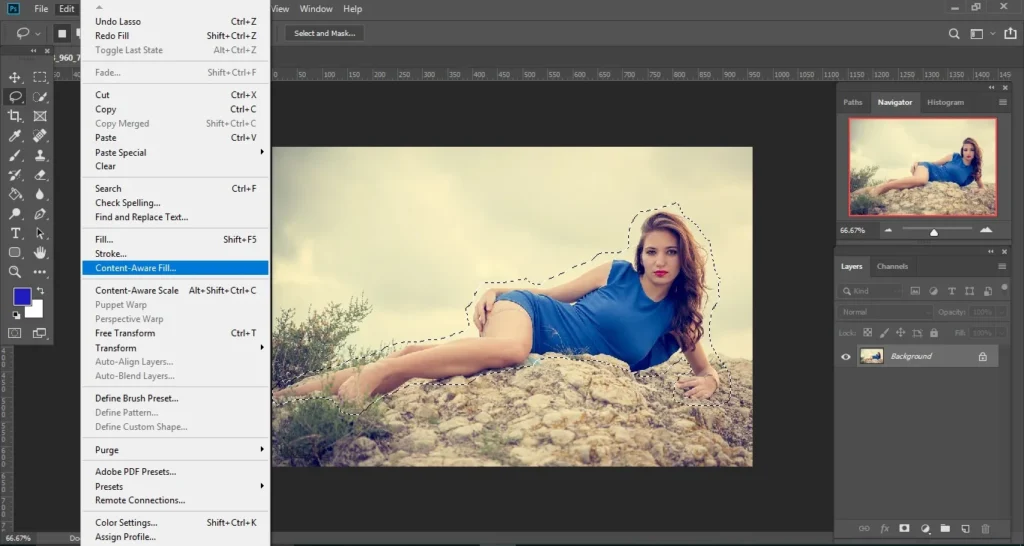
Task: Swap foreground and background colors
Action: point(40,291)
